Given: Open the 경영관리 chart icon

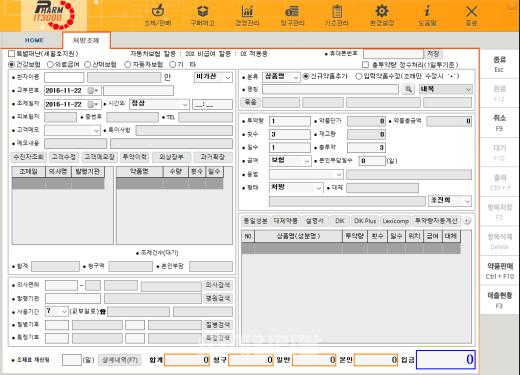Looking at the screenshot, I should (x=247, y=12).
